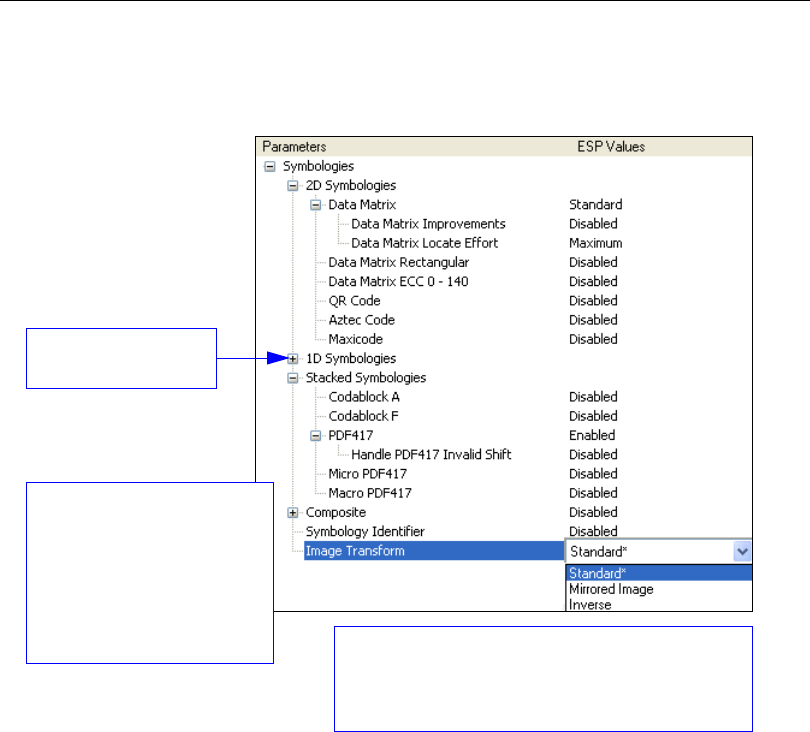
Task: Select 1D Symbologies tree item
Action: point(351,359)
